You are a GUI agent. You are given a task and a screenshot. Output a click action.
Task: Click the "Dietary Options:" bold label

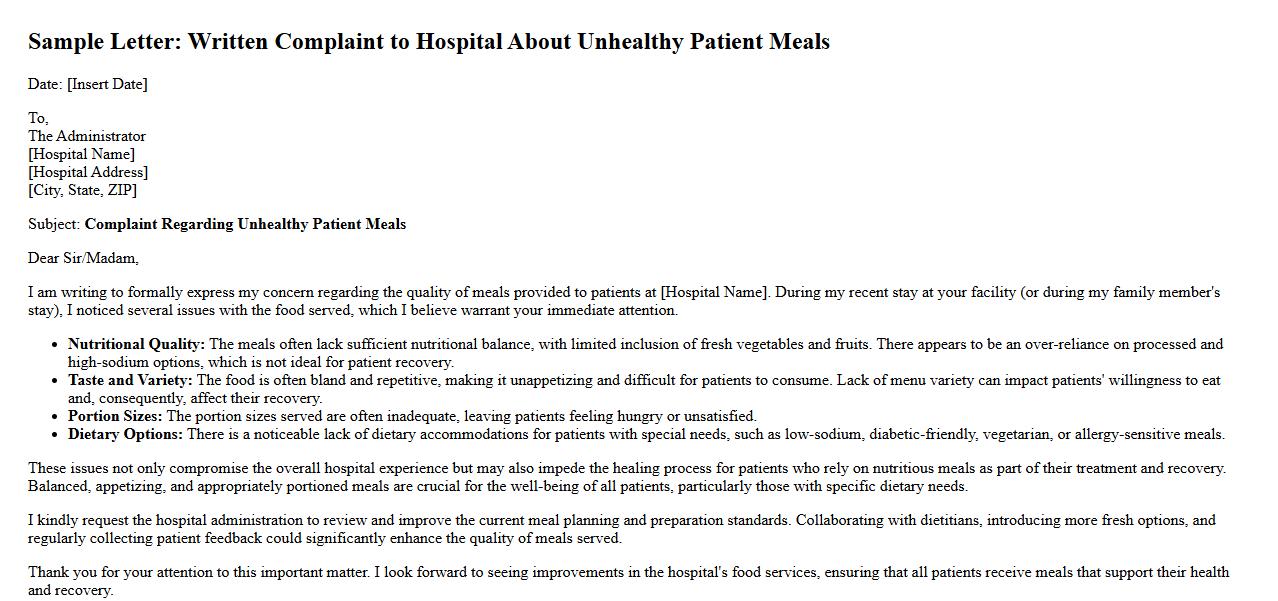(x=125, y=434)
